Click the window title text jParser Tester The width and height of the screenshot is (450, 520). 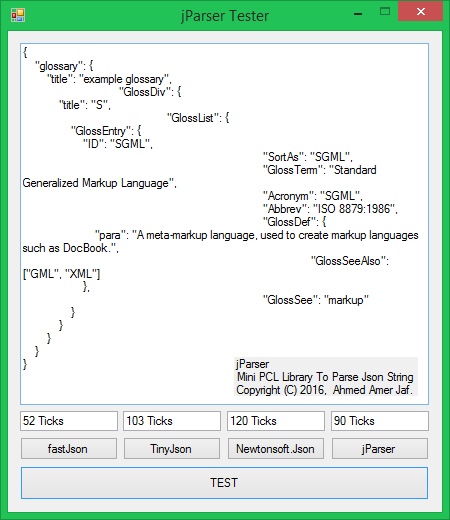pos(225,16)
